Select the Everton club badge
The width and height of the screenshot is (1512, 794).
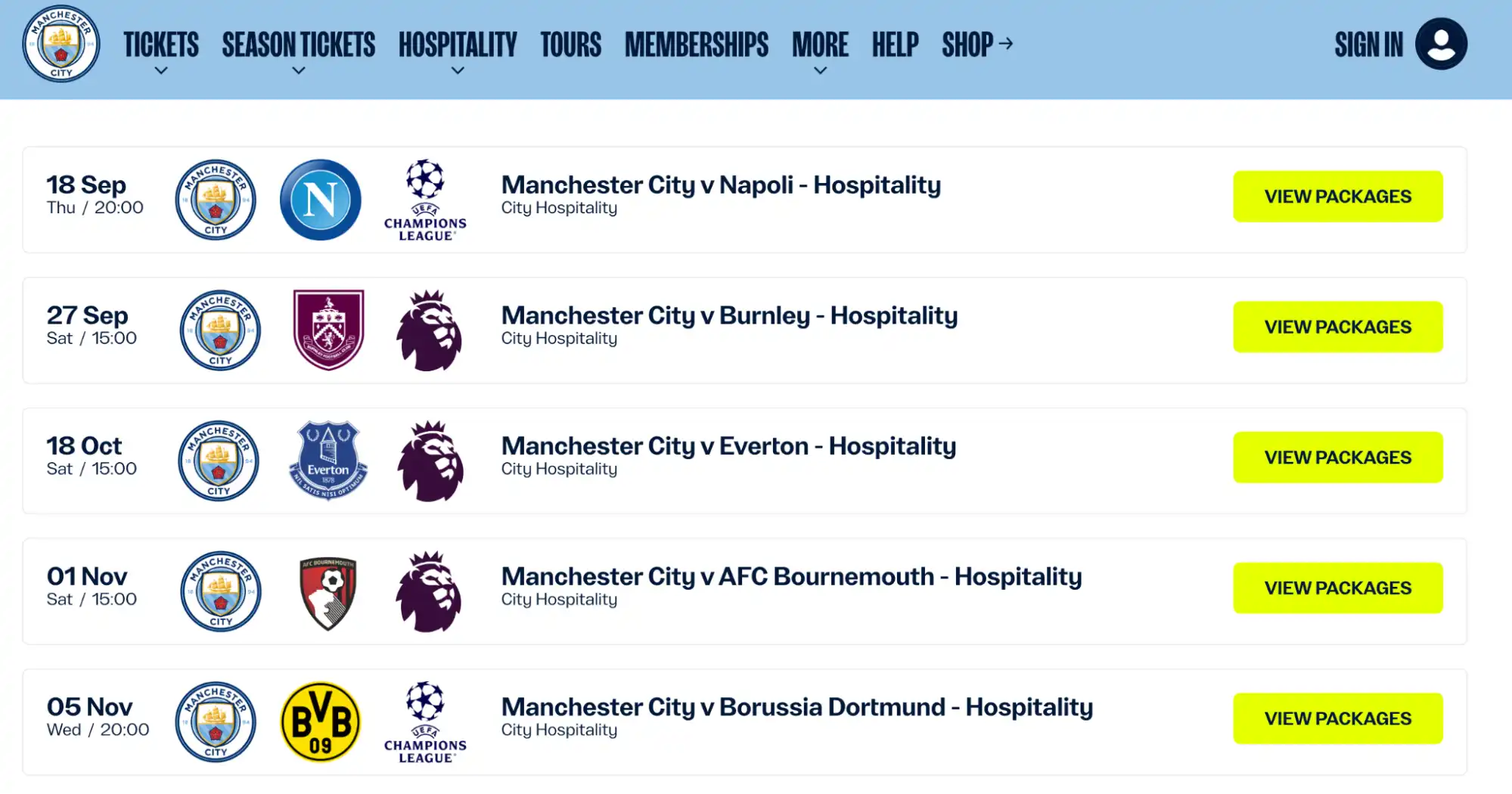(328, 461)
